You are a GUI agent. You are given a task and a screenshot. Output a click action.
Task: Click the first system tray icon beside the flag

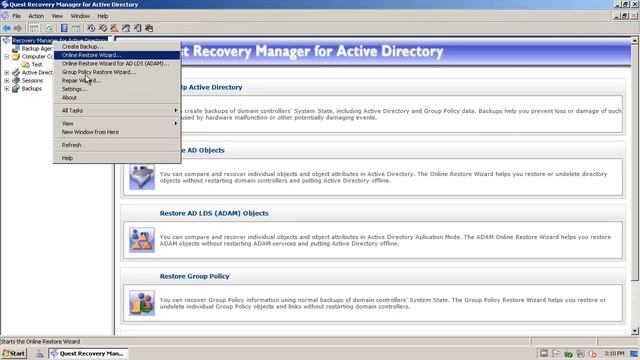(544, 353)
